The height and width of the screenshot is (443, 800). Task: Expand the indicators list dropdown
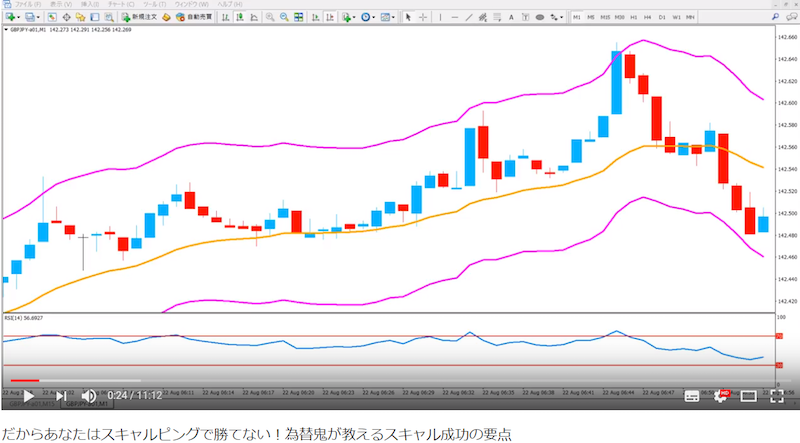pos(354,17)
